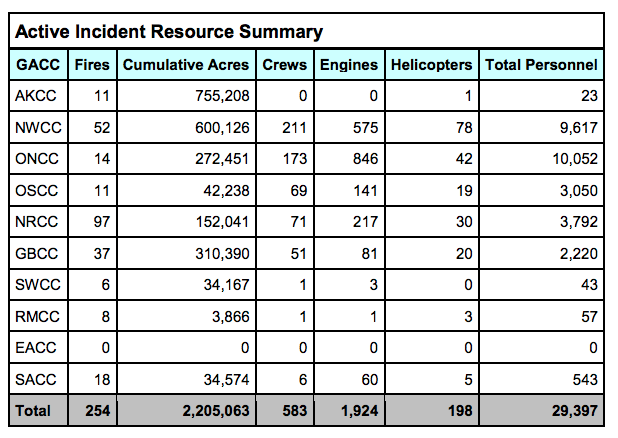Click GBCC total personnel 2,220
Screen dimensions: 618x438
coord(579,253)
